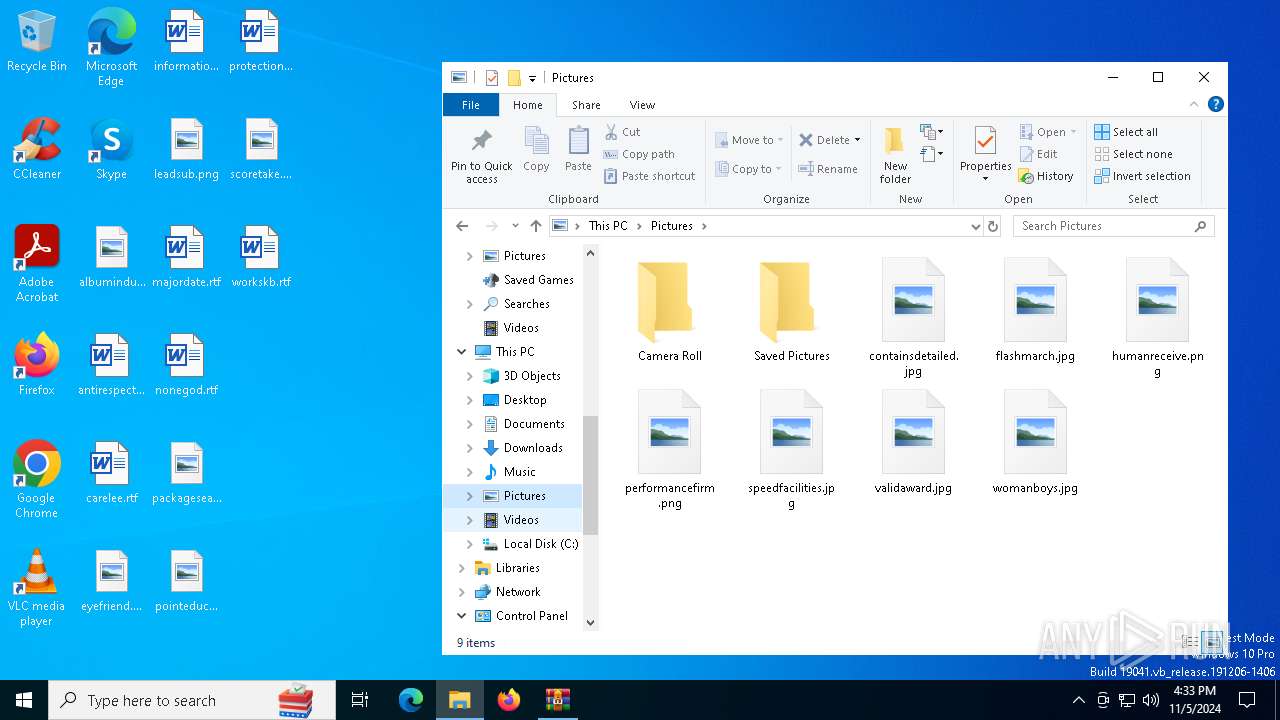Click Paste shortcut command

(649, 176)
